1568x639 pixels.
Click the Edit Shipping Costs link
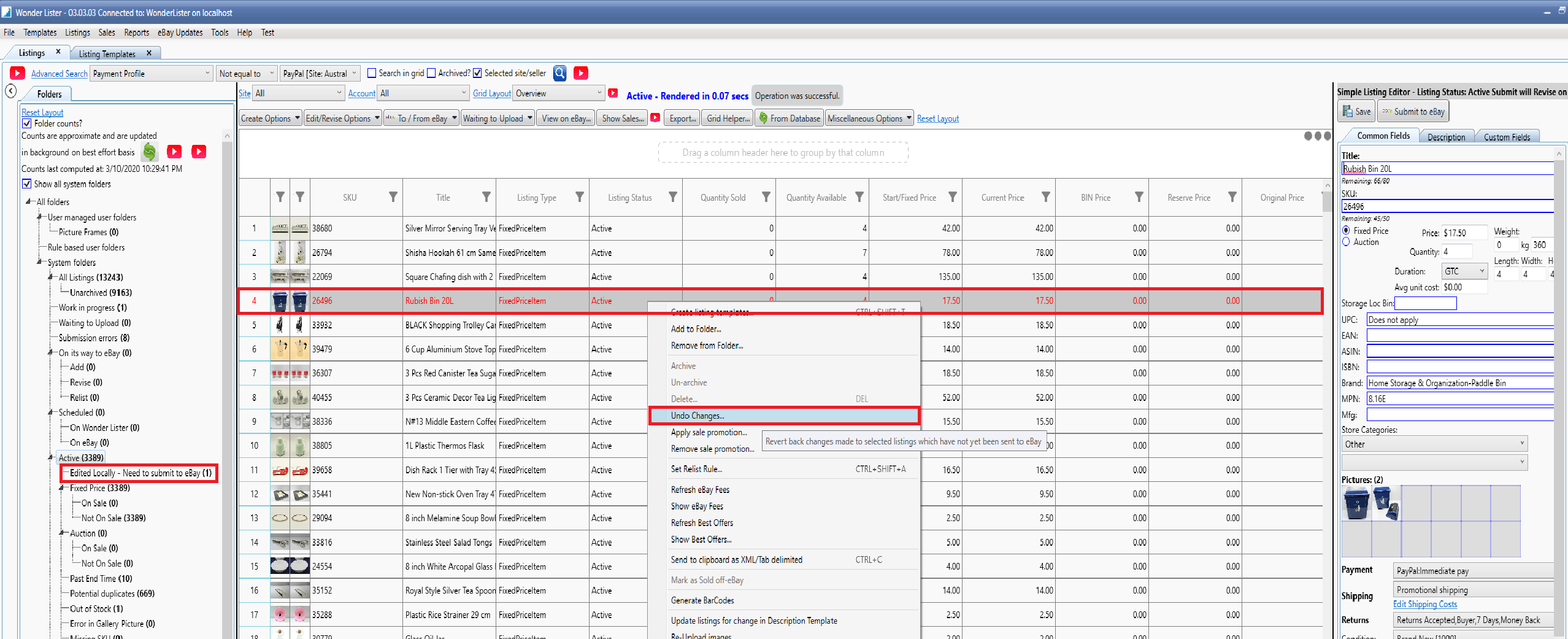coord(1424,604)
